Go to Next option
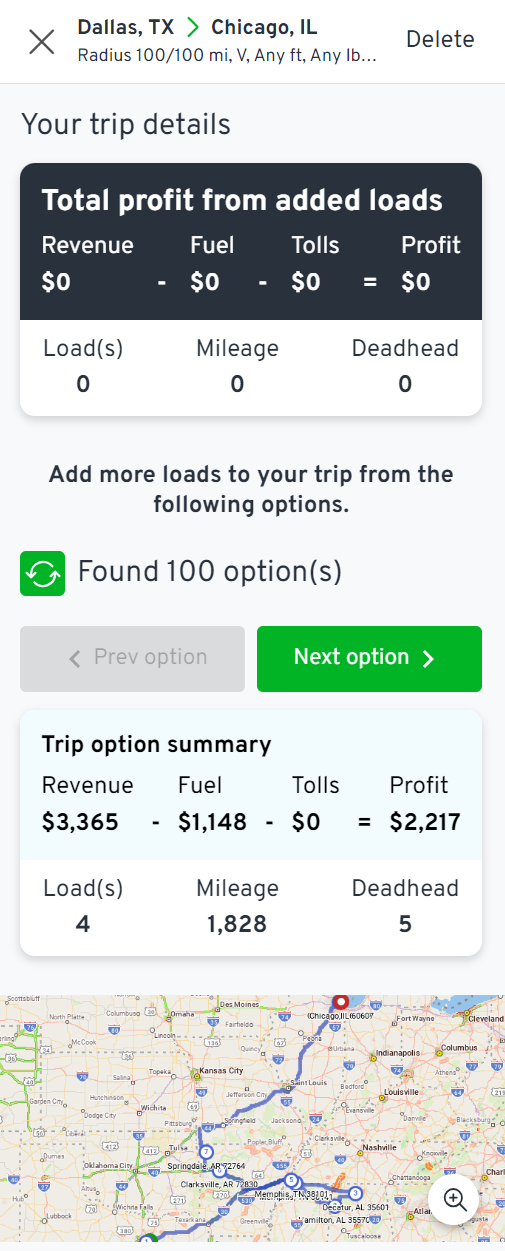Image resolution: width=505 pixels, height=1251 pixels. pos(369,658)
